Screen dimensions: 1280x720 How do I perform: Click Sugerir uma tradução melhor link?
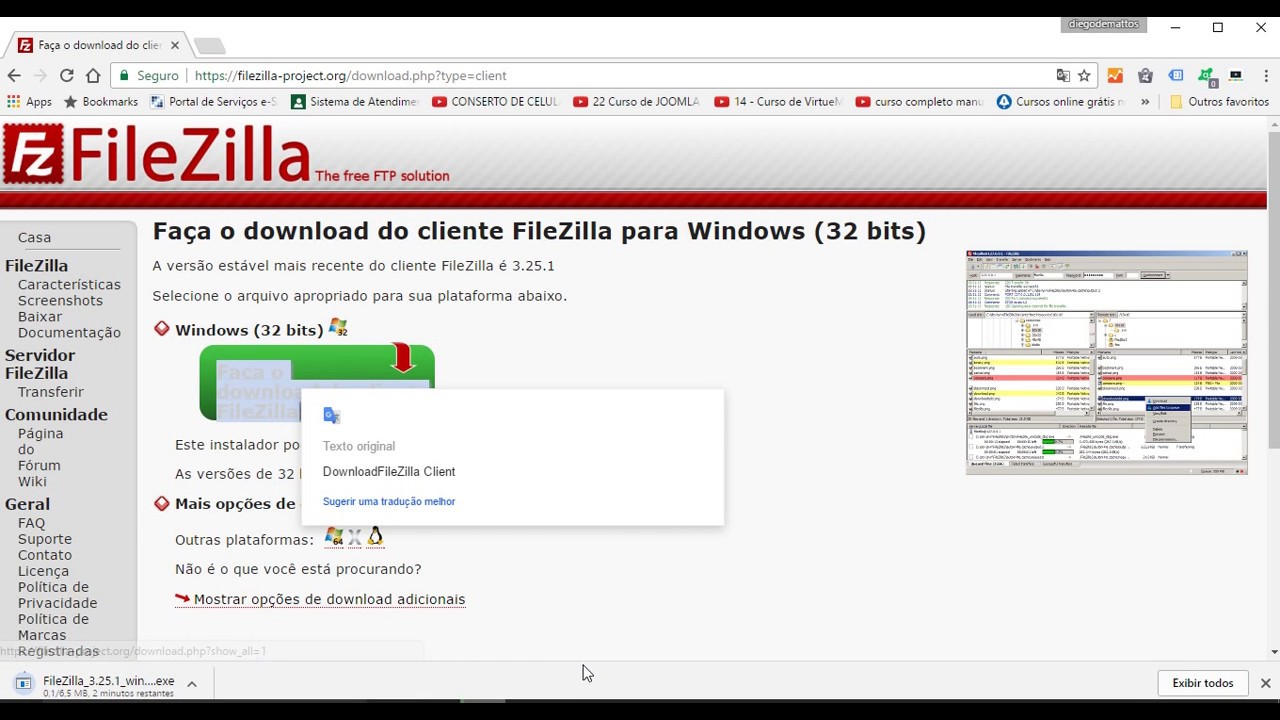pyautogui.click(x=389, y=501)
